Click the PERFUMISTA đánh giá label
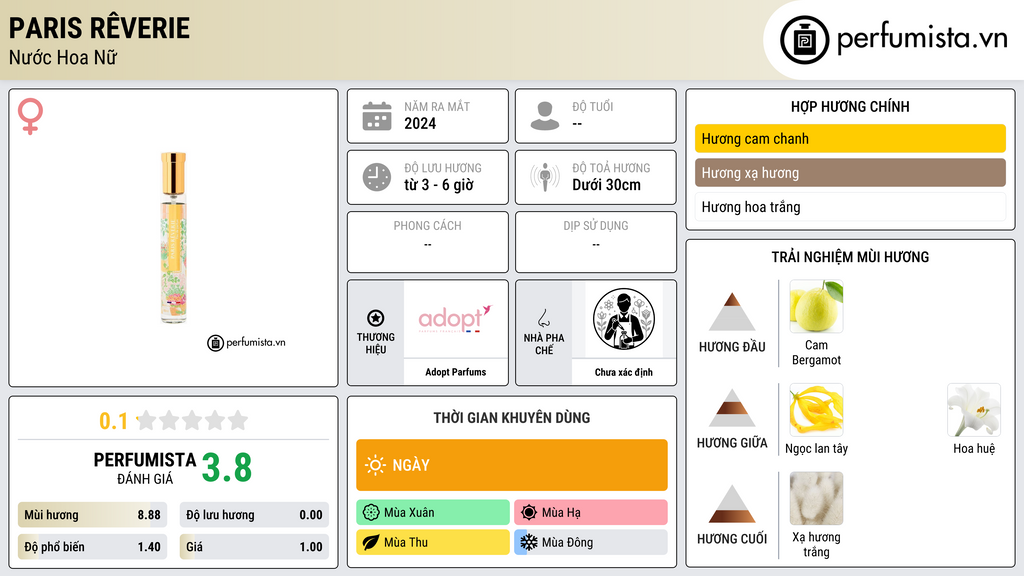Image resolution: width=1024 pixels, height=576 pixels. (145, 468)
